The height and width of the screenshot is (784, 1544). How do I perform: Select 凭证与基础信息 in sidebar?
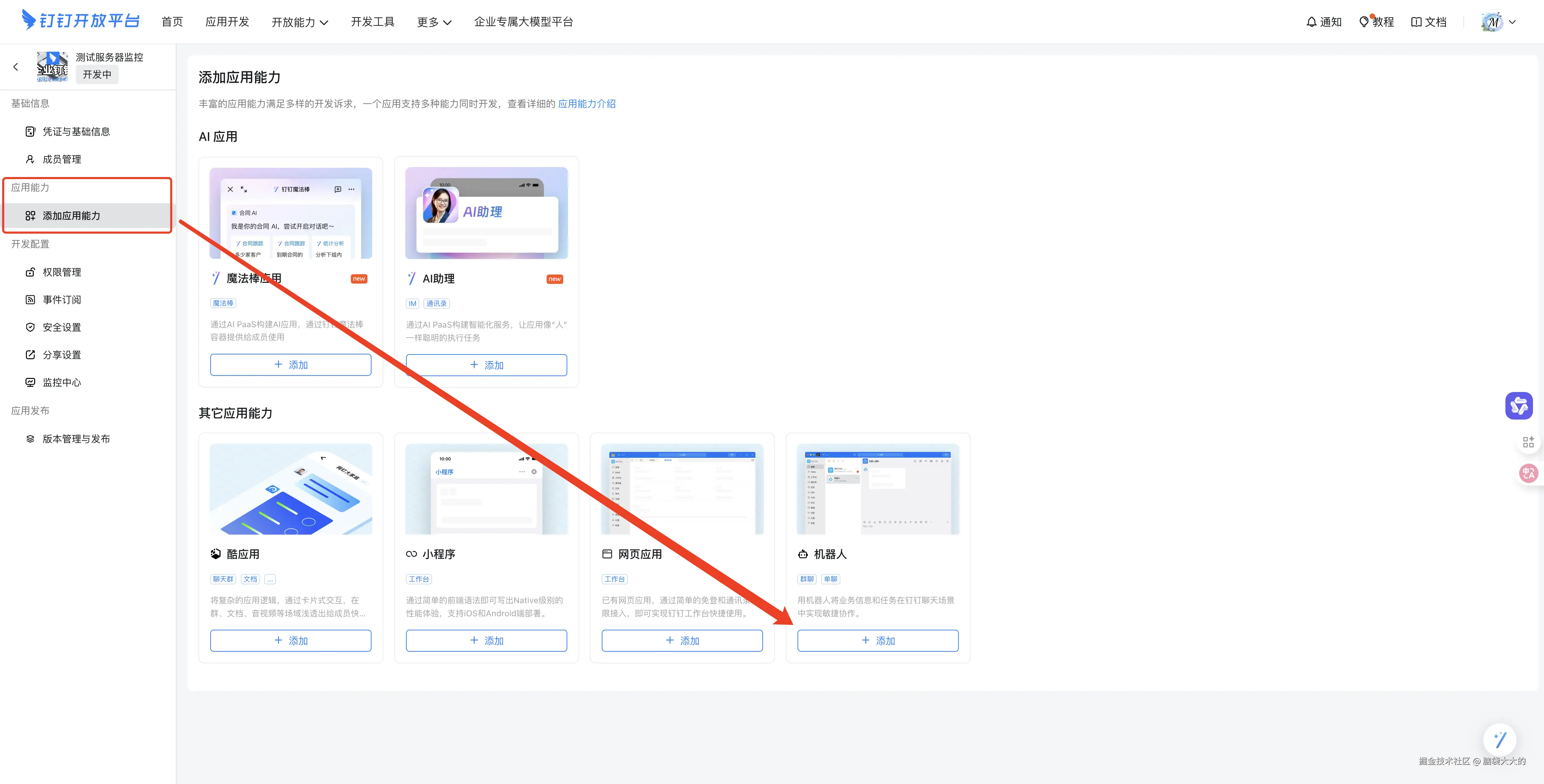click(x=75, y=132)
